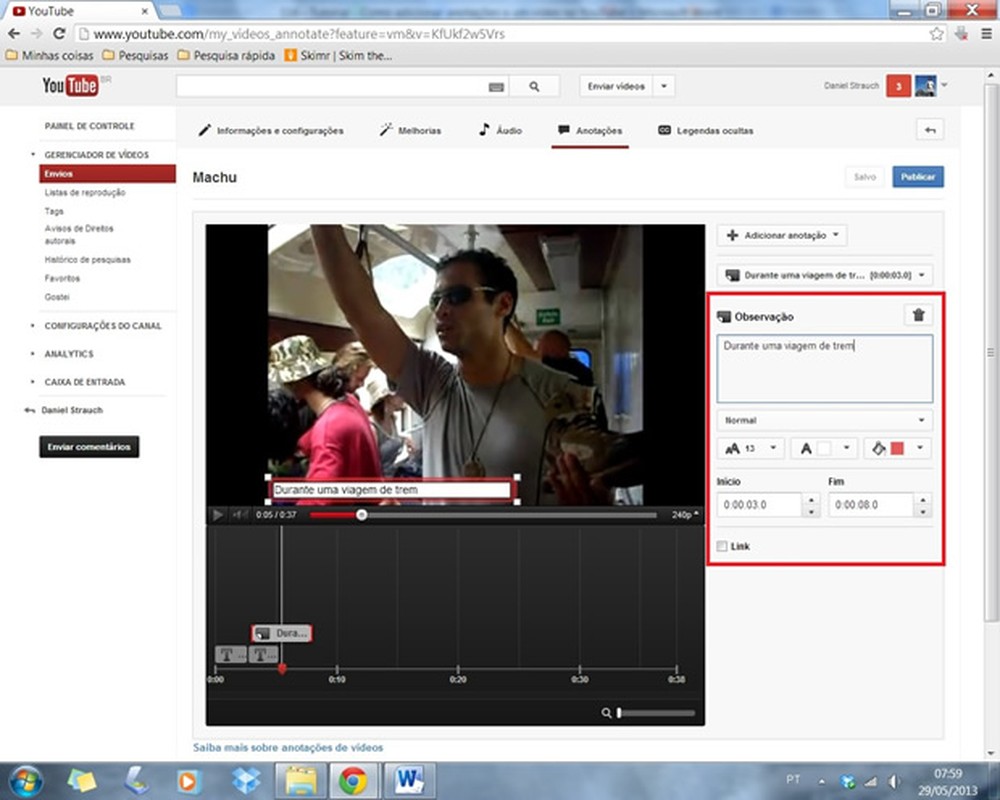Open Favoritos in sidebar
This screenshot has height=800, width=1000.
coord(62,278)
